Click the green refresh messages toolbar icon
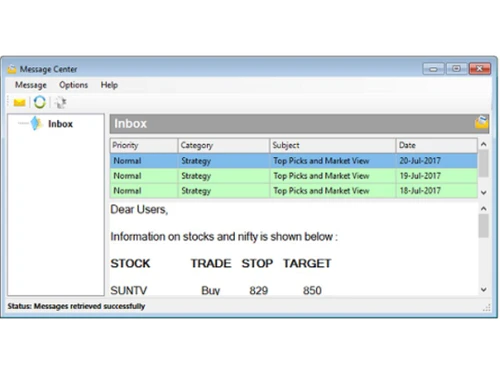 [x=40, y=102]
